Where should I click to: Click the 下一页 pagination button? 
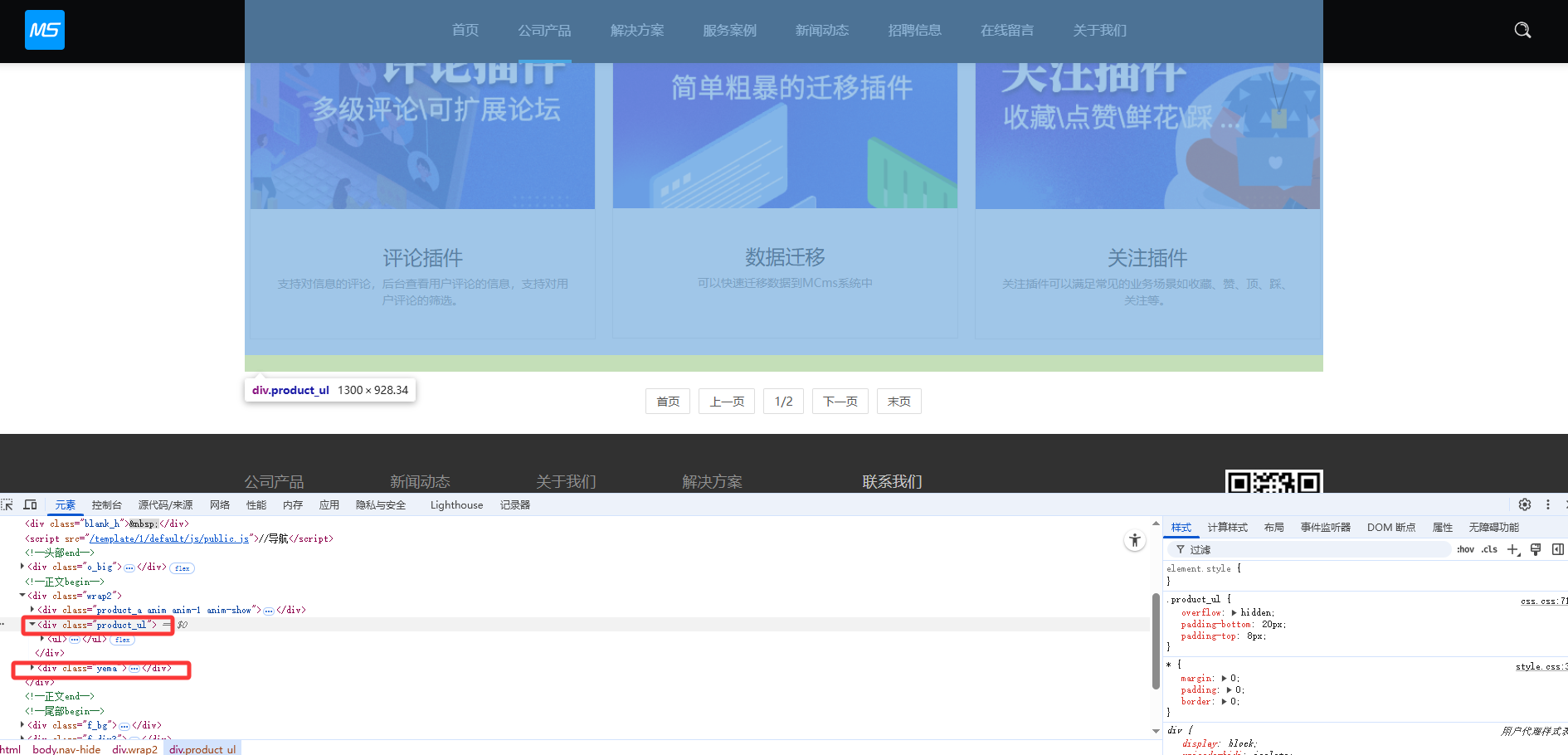click(840, 402)
